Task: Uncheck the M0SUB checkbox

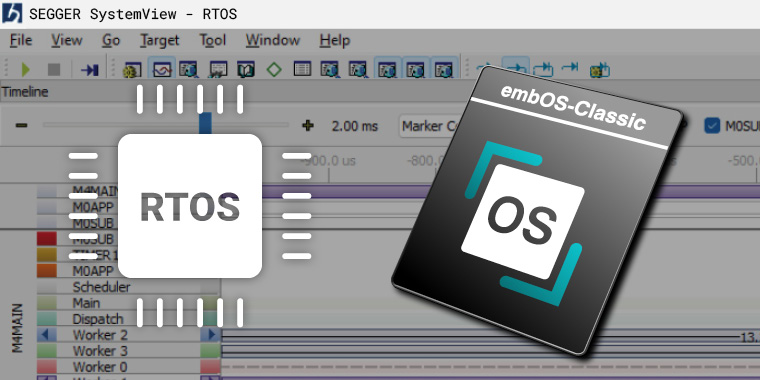Action: coord(712,126)
